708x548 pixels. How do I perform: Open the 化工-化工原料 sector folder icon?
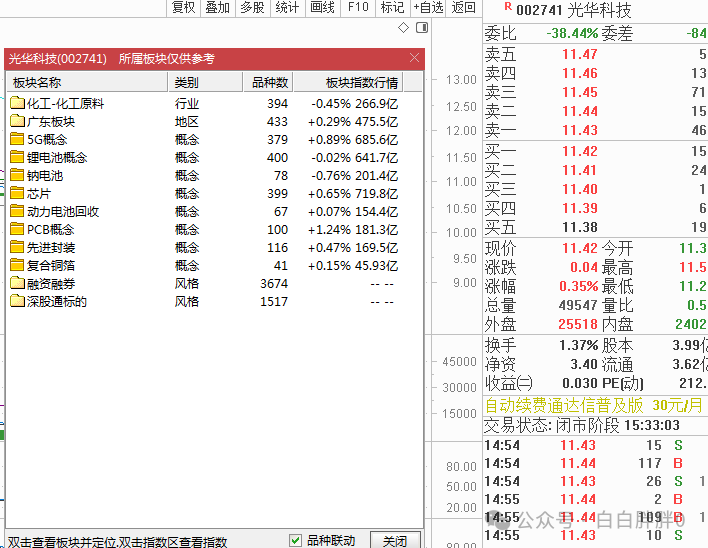click(x=17, y=103)
